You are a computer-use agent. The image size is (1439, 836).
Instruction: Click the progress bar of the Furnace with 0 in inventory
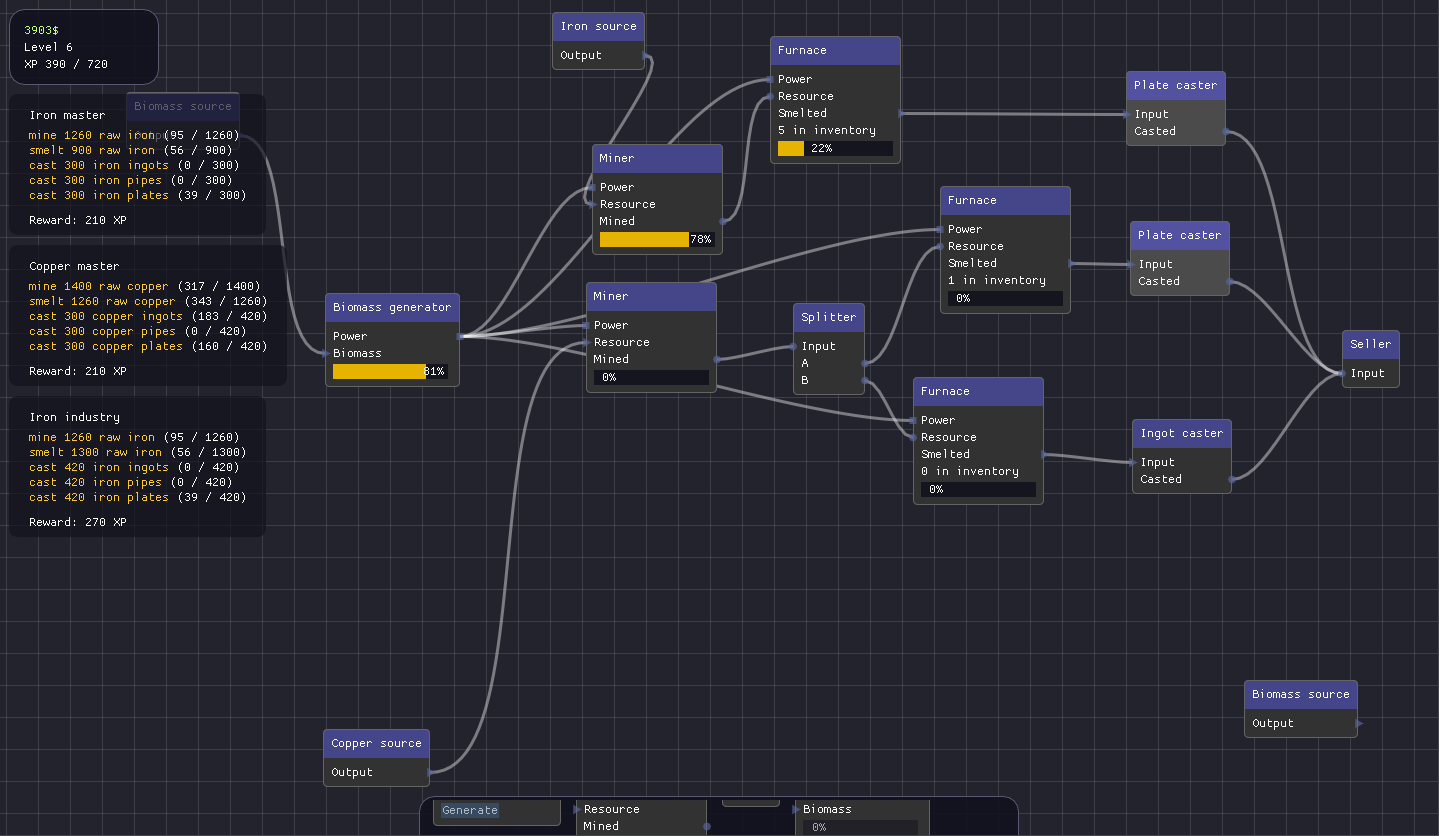pos(978,489)
